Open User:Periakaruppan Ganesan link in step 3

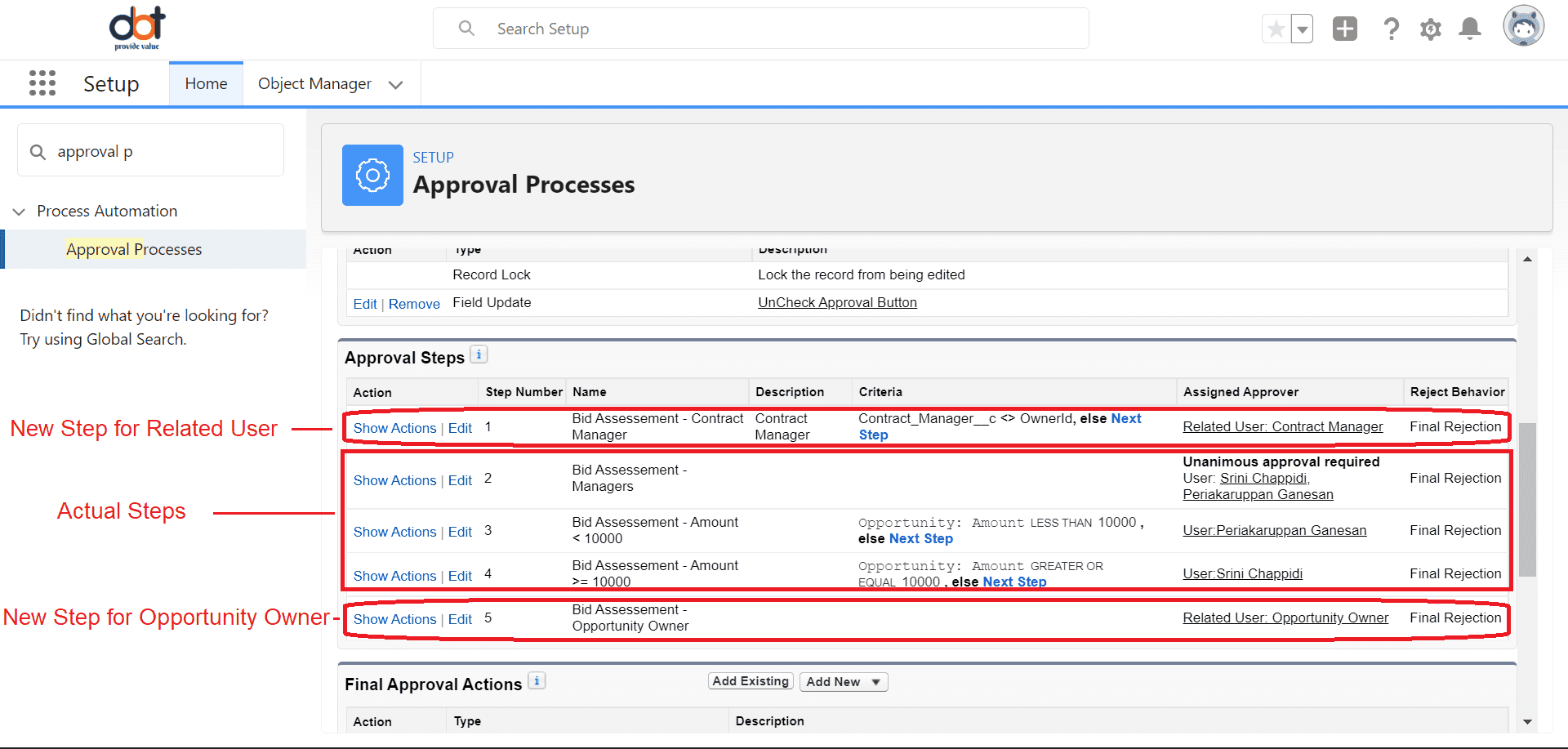coord(1274,530)
